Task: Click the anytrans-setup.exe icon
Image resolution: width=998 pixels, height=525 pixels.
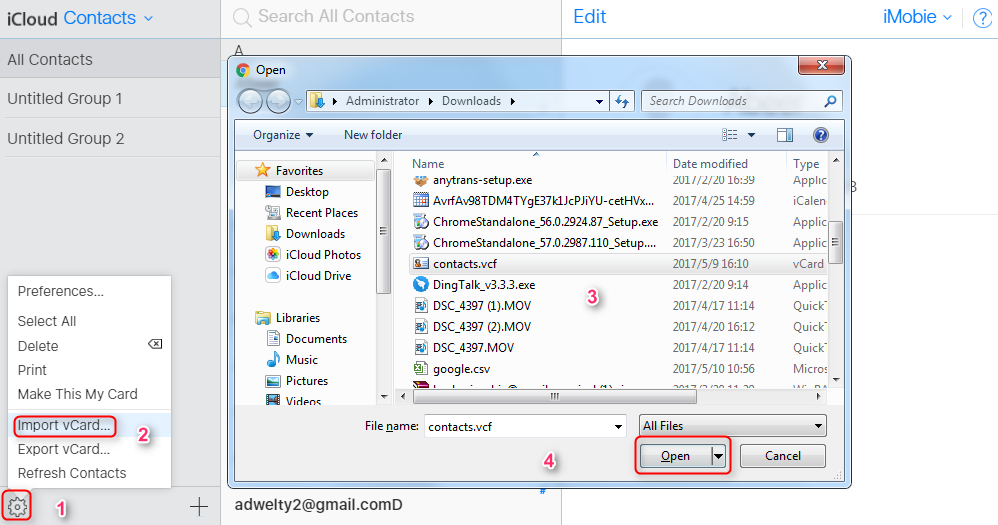Action: pos(421,181)
